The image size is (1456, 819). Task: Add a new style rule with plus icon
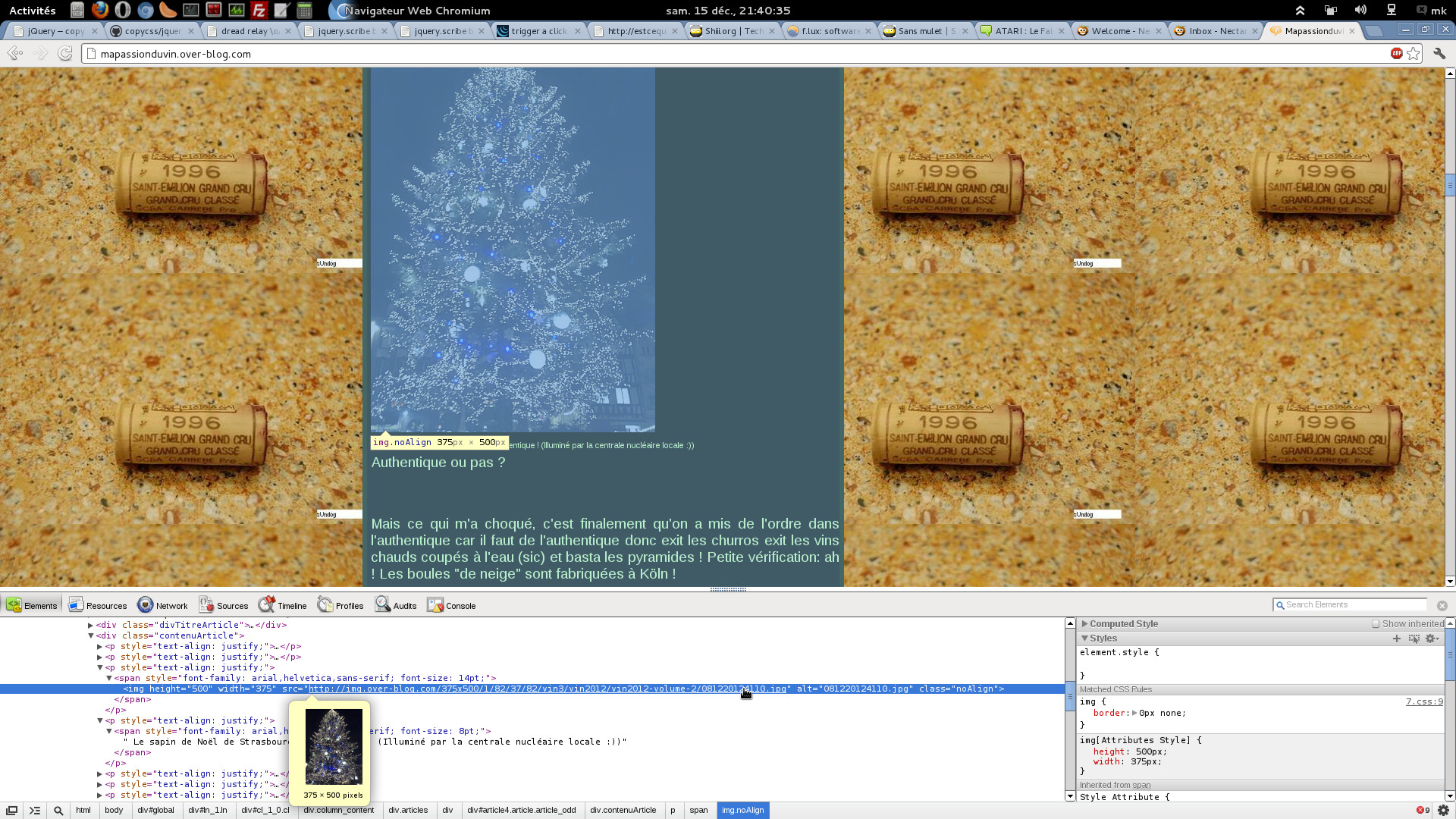point(1396,639)
